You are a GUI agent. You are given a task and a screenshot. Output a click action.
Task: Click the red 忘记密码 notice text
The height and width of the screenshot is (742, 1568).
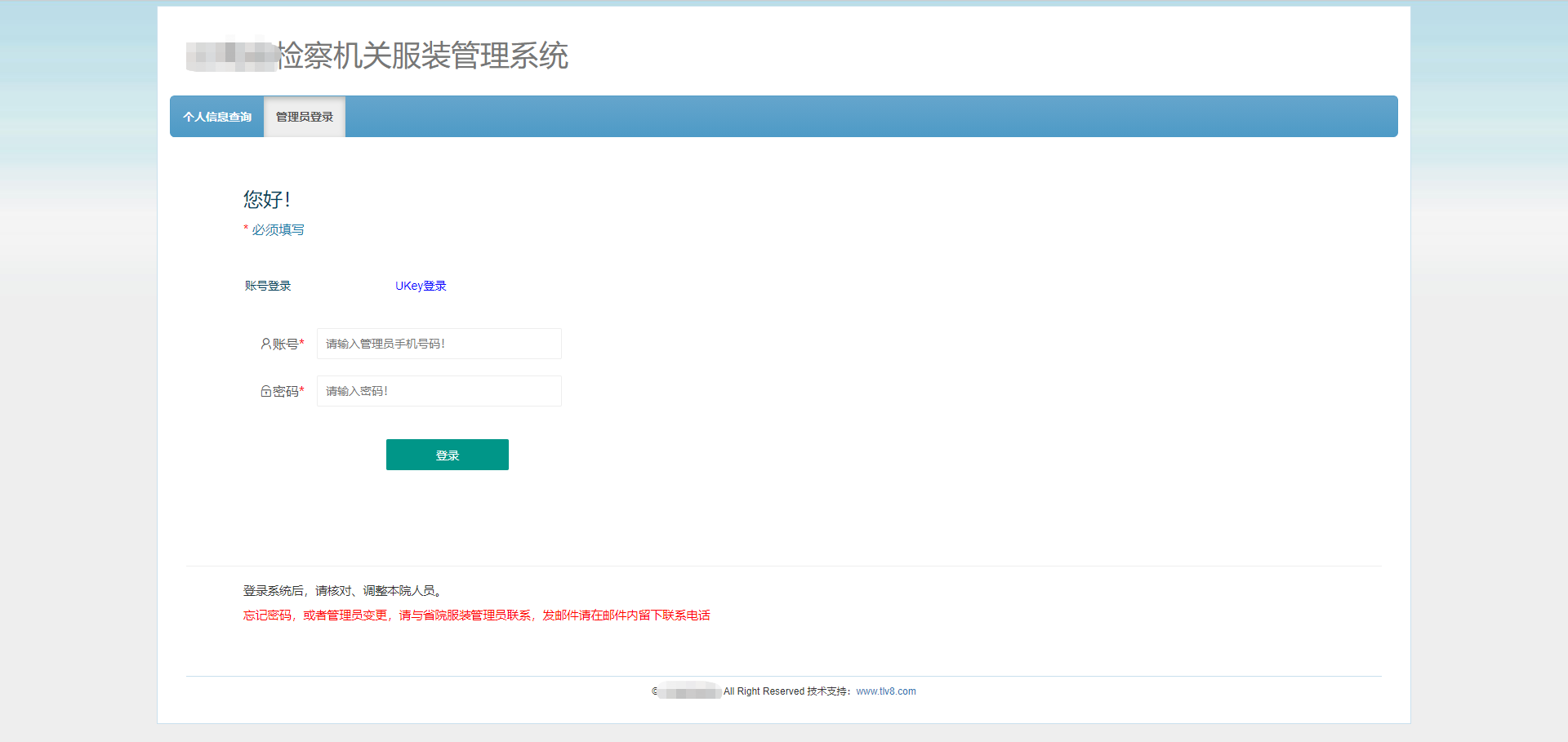pyautogui.click(x=476, y=615)
